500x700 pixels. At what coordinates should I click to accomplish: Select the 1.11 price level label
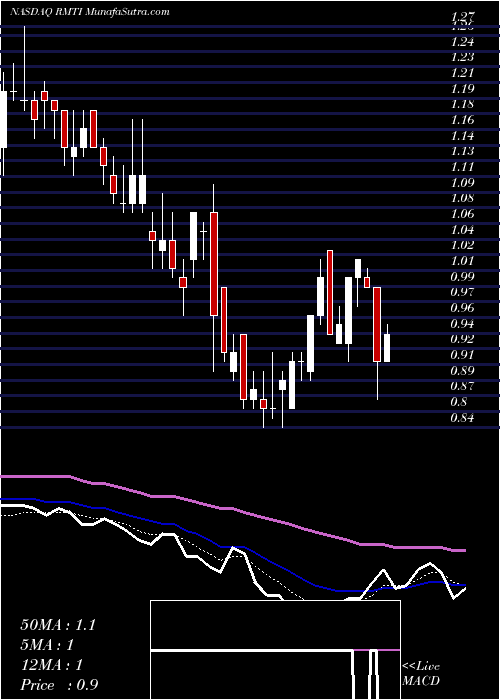point(463,167)
